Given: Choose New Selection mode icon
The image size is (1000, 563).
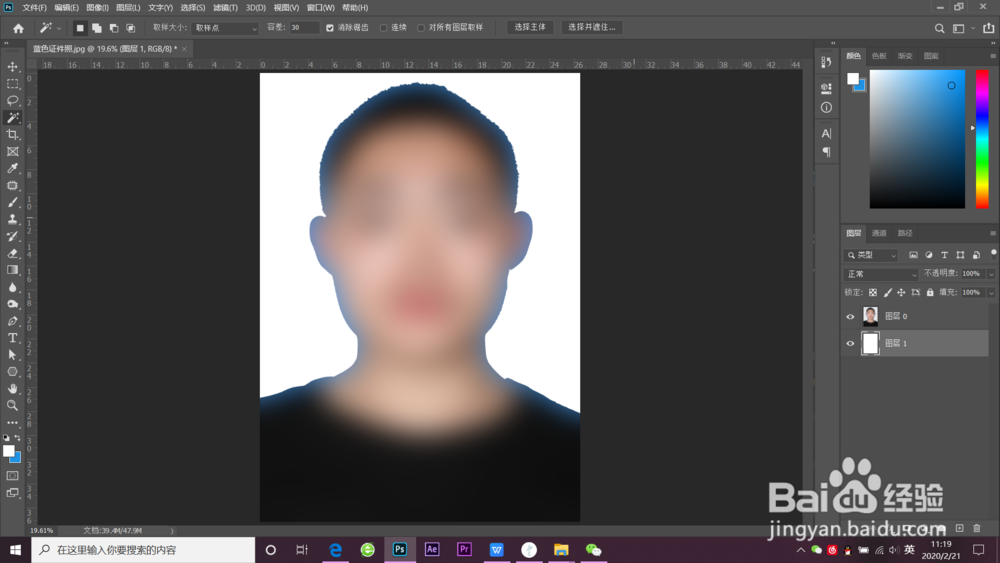Looking at the screenshot, I should point(80,28).
